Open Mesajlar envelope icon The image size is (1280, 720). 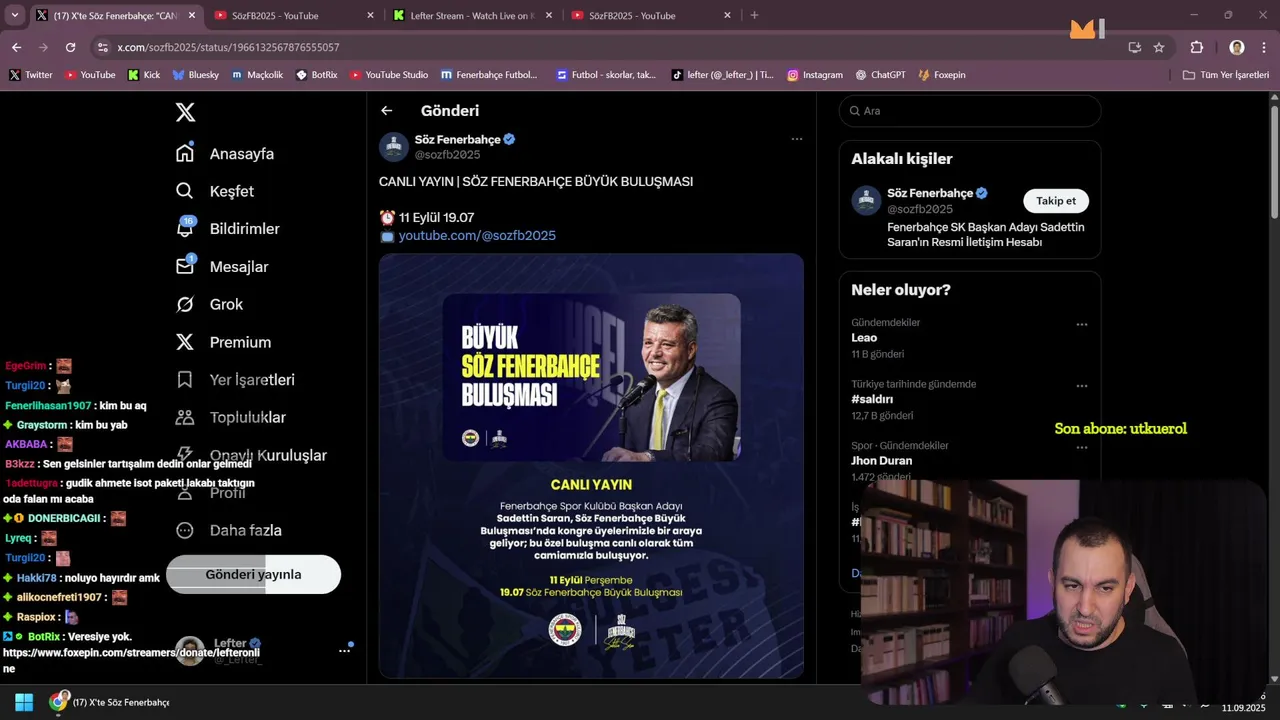(x=184, y=266)
